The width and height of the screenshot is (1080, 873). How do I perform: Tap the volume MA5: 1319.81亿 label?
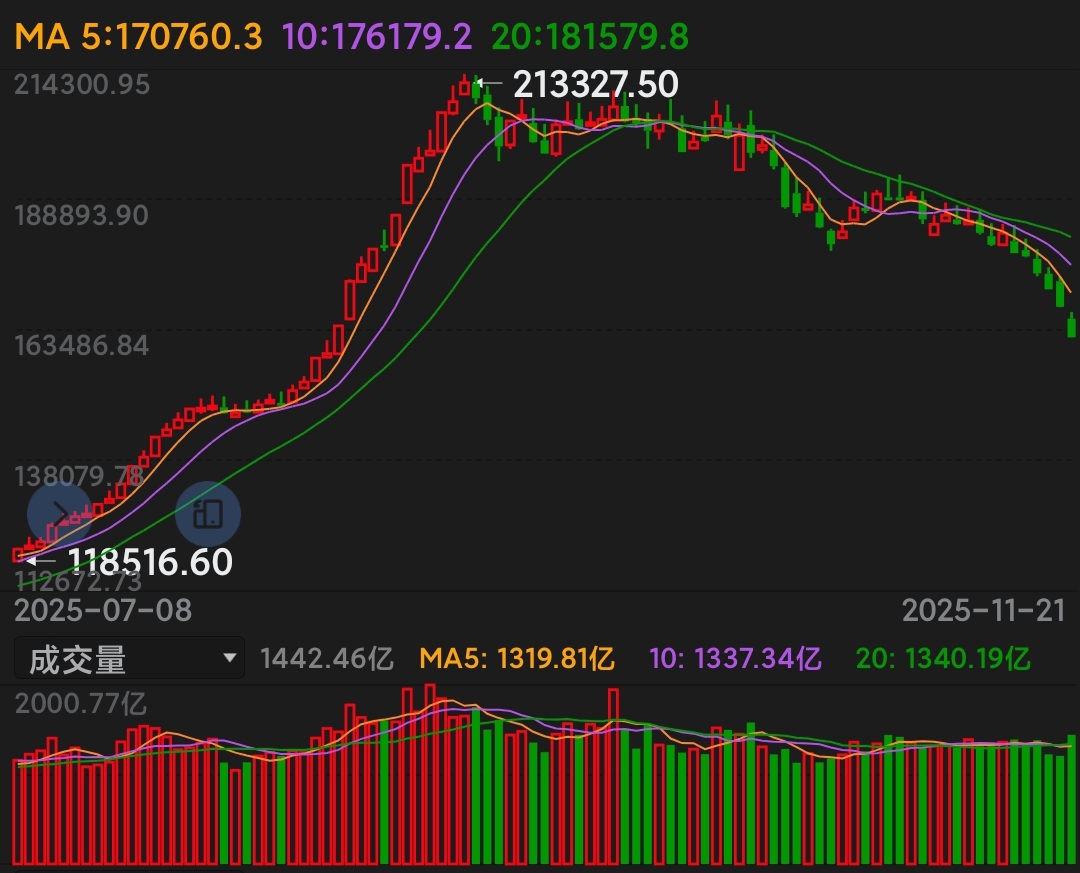[517, 659]
